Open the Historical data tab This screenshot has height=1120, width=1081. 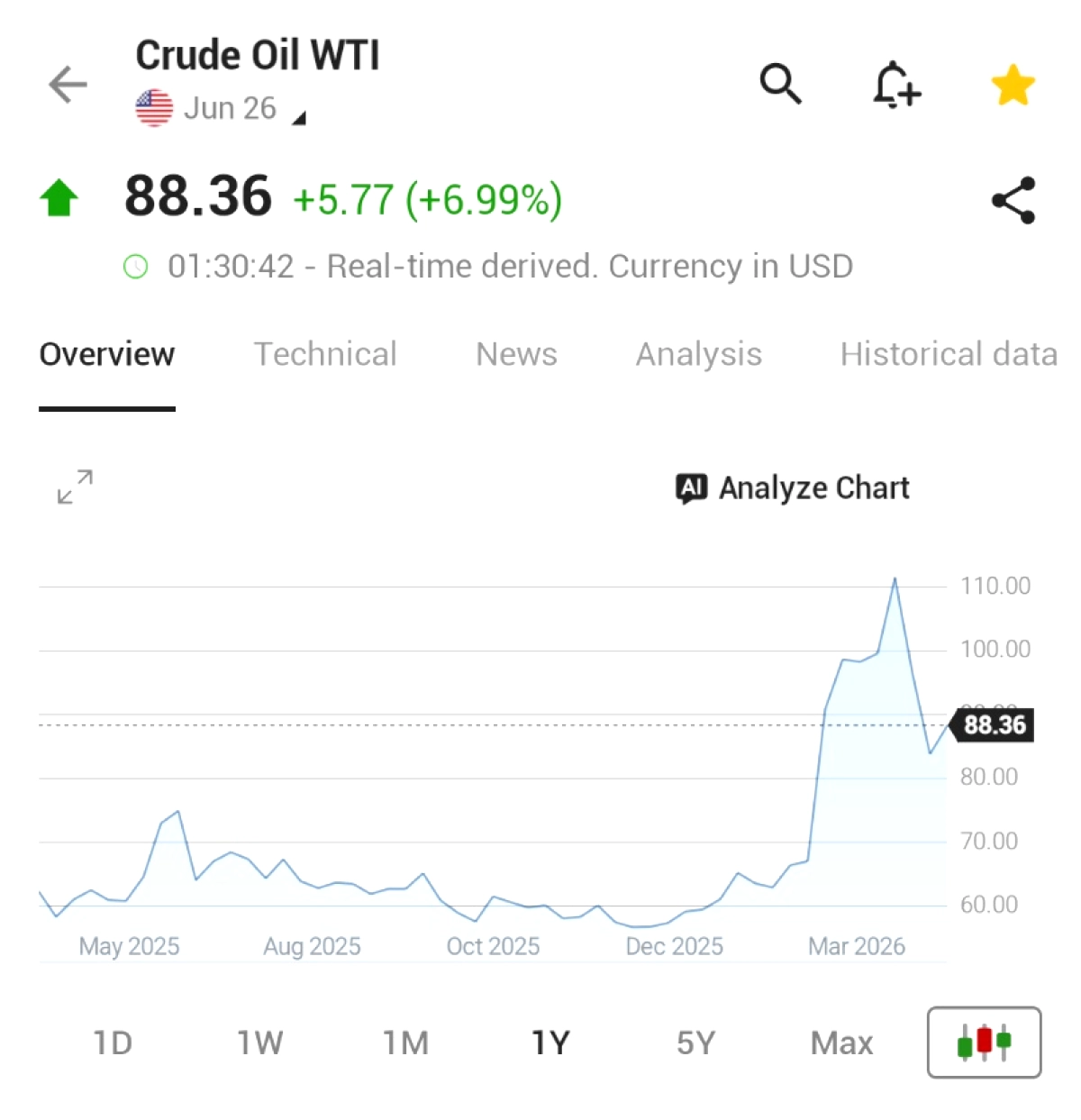click(x=948, y=354)
